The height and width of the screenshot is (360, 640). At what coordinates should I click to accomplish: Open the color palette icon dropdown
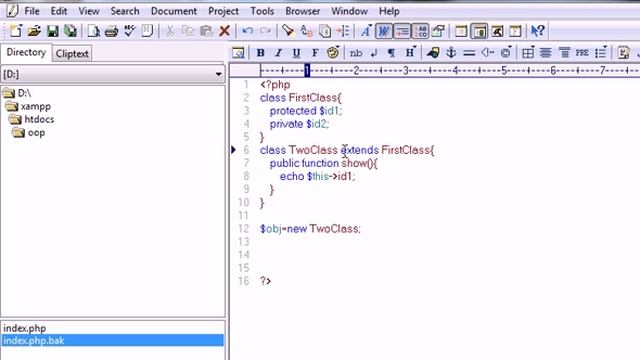point(333,53)
